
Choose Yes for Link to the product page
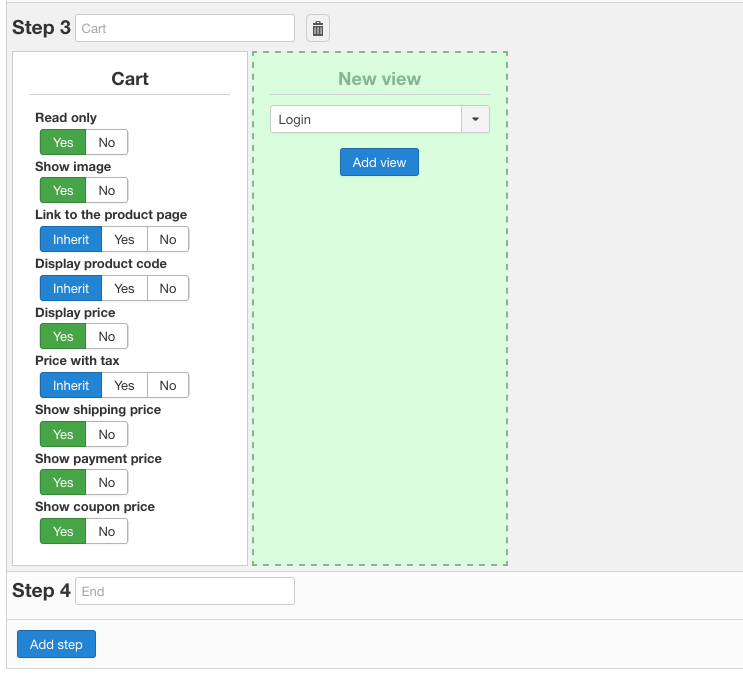pyautogui.click(x=124, y=239)
